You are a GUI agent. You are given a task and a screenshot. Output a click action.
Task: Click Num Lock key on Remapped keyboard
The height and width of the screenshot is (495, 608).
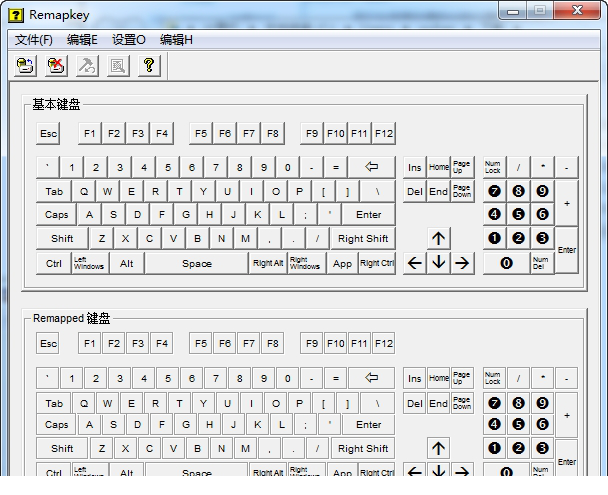coord(494,378)
